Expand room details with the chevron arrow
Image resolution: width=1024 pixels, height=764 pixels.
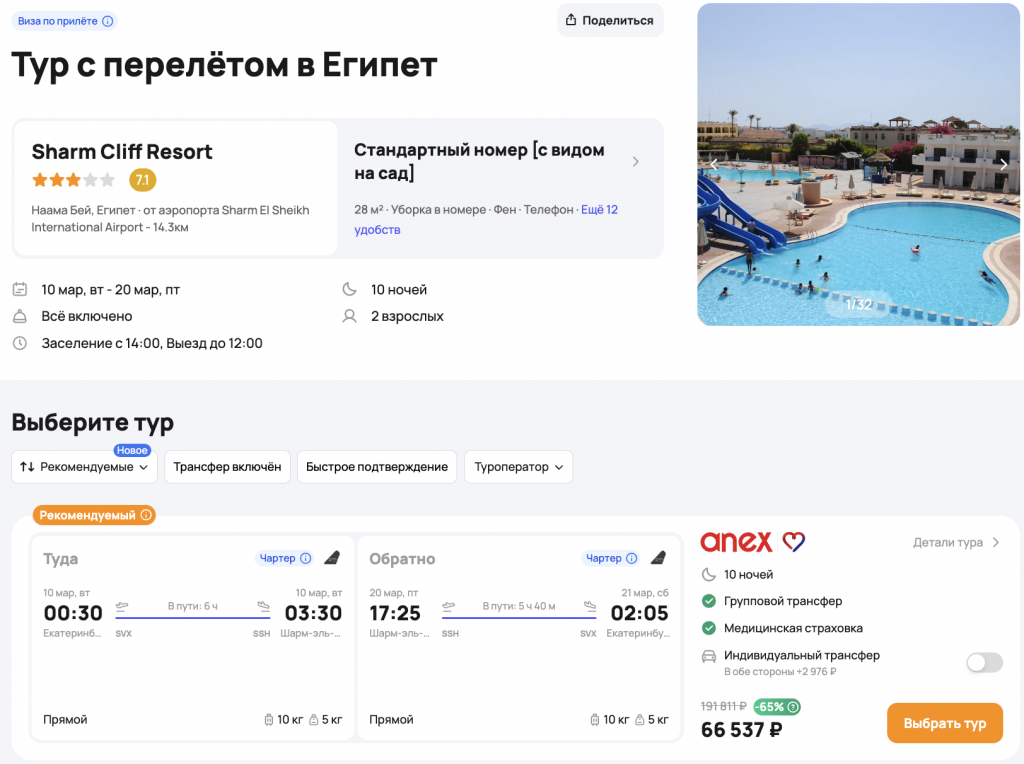636,162
